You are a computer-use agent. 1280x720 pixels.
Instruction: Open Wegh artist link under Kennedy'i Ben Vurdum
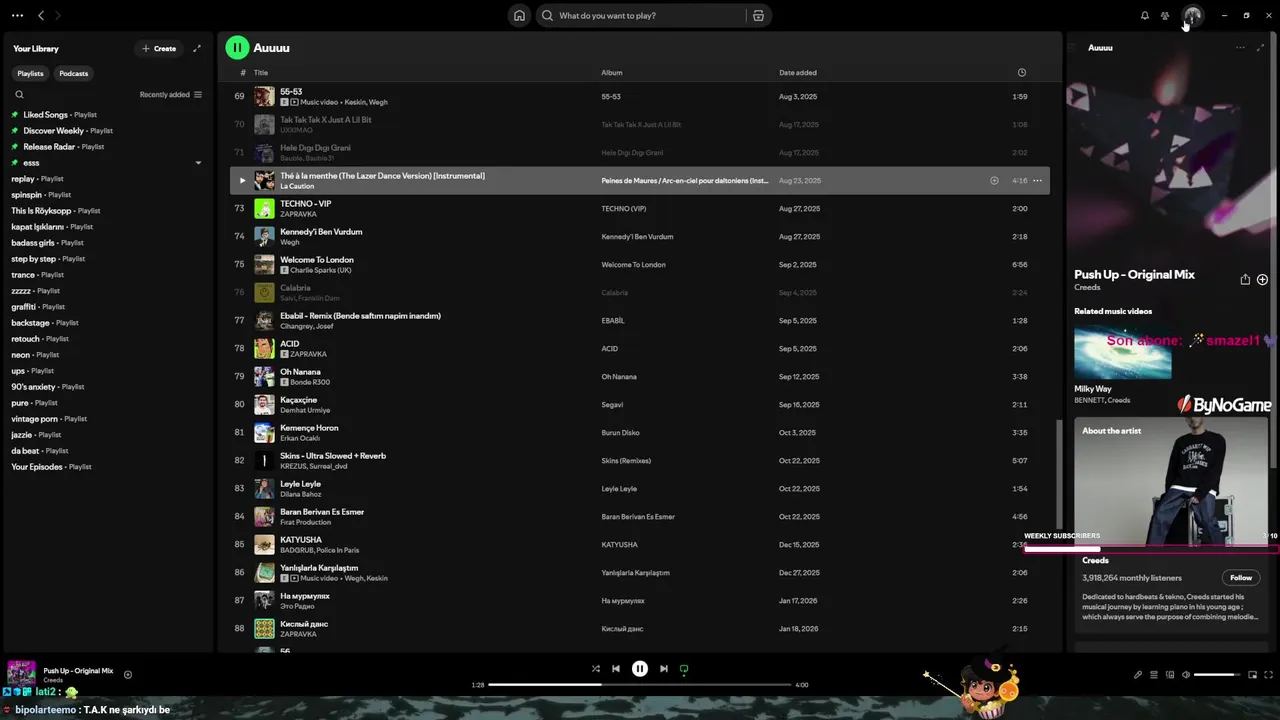pyautogui.click(x=289, y=242)
